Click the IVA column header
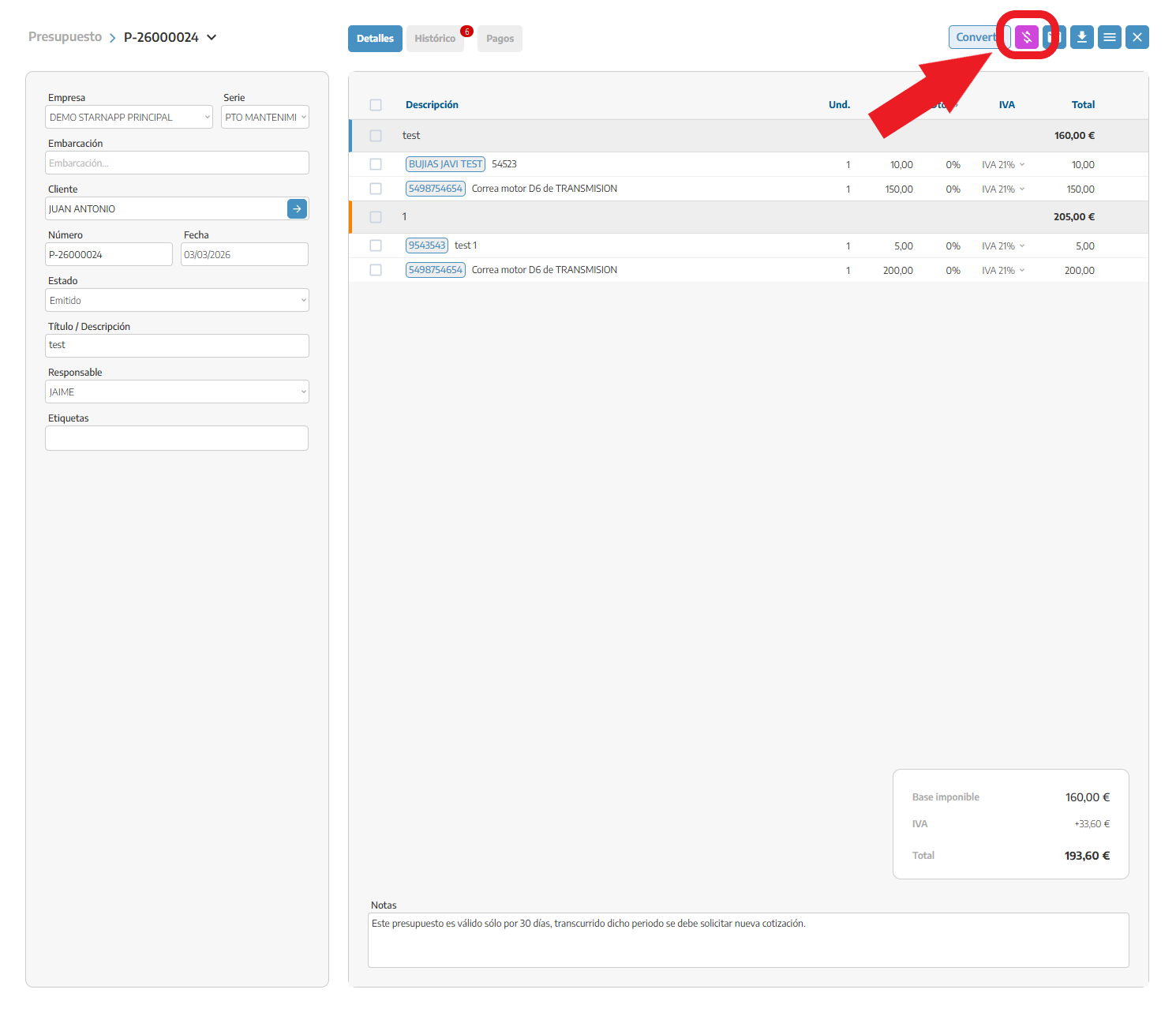The width and height of the screenshot is (1176, 1012). pyautogui.click(x=1007, y=105)
